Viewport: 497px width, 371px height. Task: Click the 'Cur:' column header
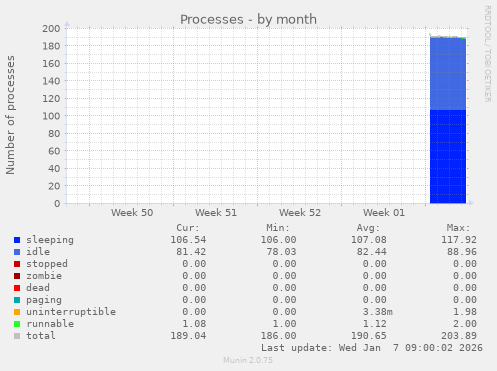[188, 228]
